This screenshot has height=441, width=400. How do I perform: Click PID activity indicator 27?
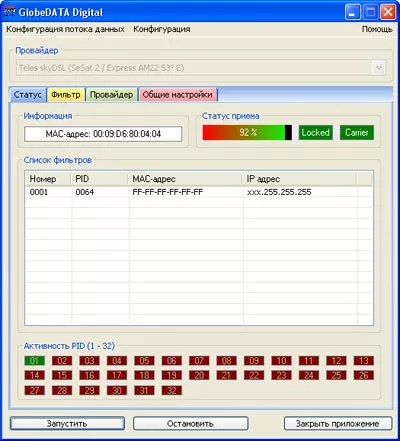34,390
